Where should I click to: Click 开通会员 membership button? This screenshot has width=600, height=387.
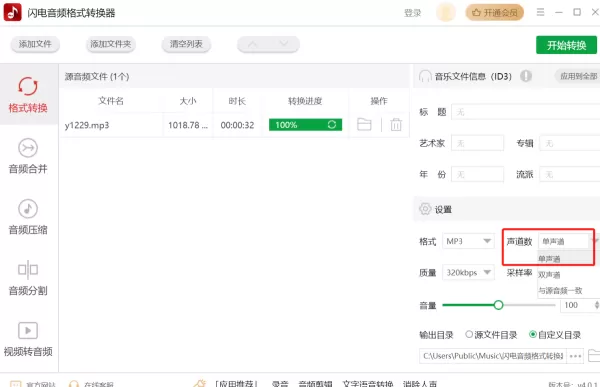(494, 13)
